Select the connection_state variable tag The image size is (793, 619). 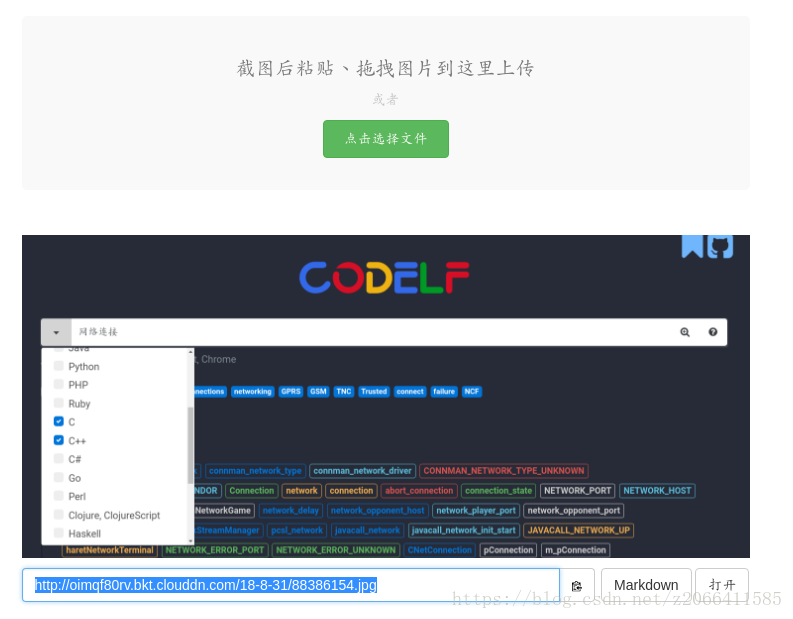point(499,491)
